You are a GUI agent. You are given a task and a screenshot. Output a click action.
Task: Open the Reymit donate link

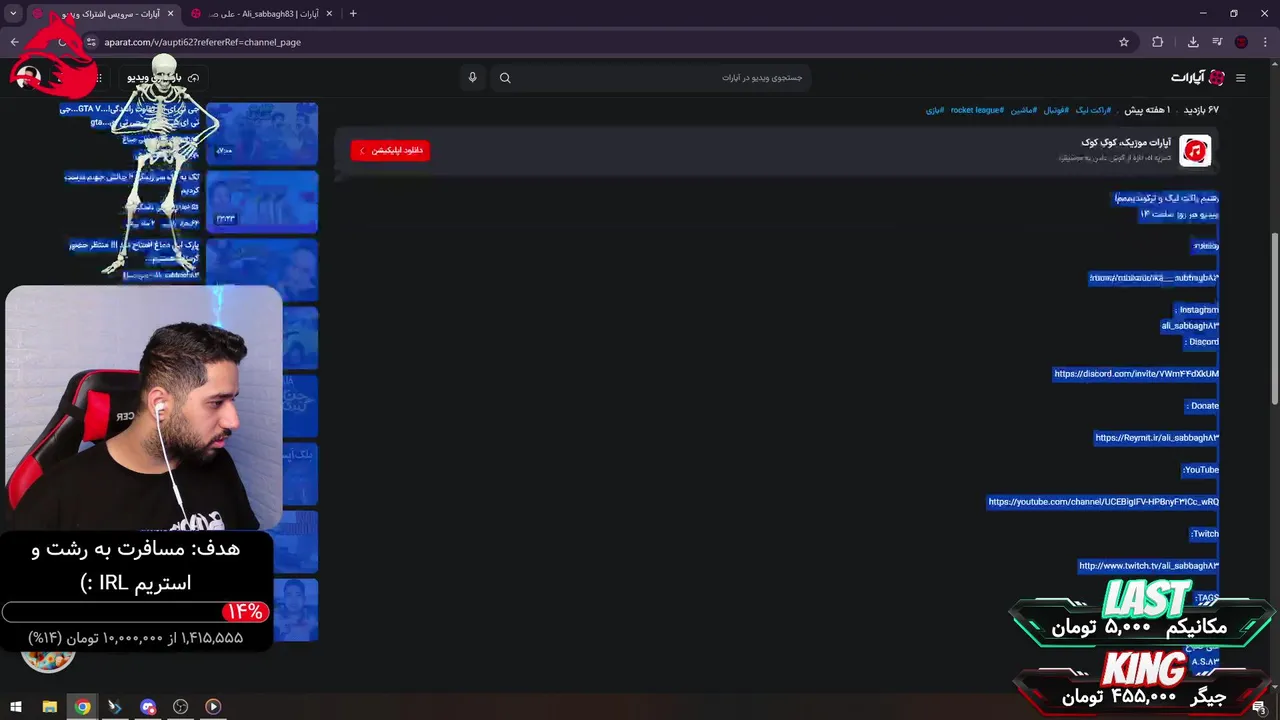(x=1157, y=438)
